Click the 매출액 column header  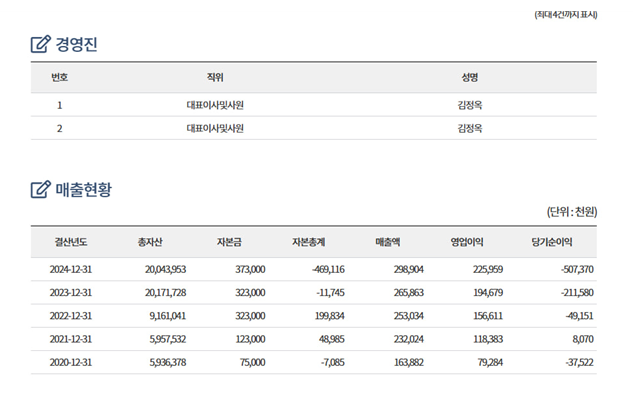(x=388, y=242)
